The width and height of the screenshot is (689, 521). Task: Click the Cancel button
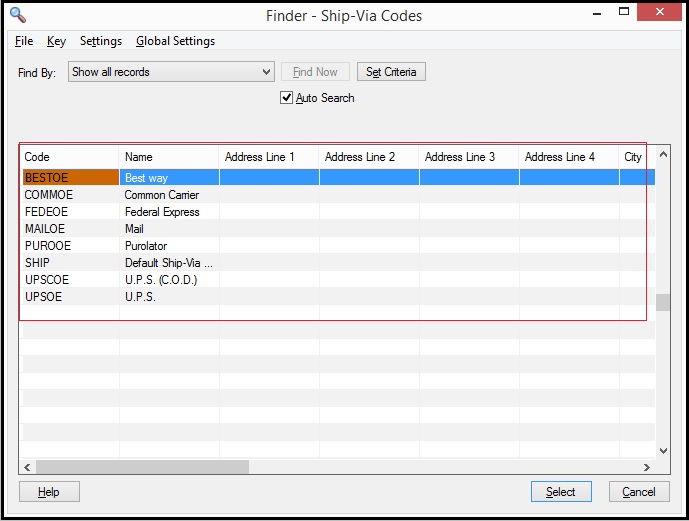639,492
